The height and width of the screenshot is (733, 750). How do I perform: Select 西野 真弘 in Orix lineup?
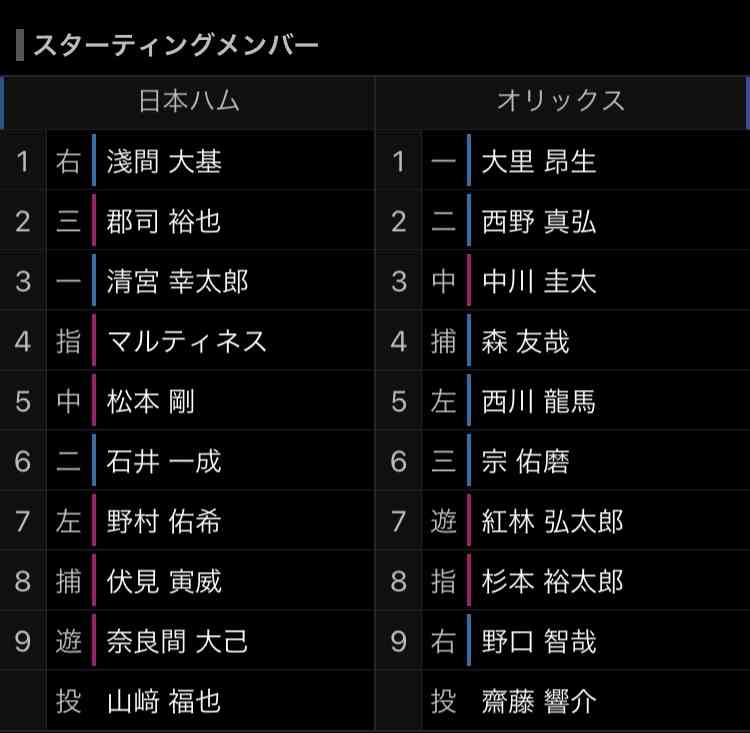click(x=539, y=222)
